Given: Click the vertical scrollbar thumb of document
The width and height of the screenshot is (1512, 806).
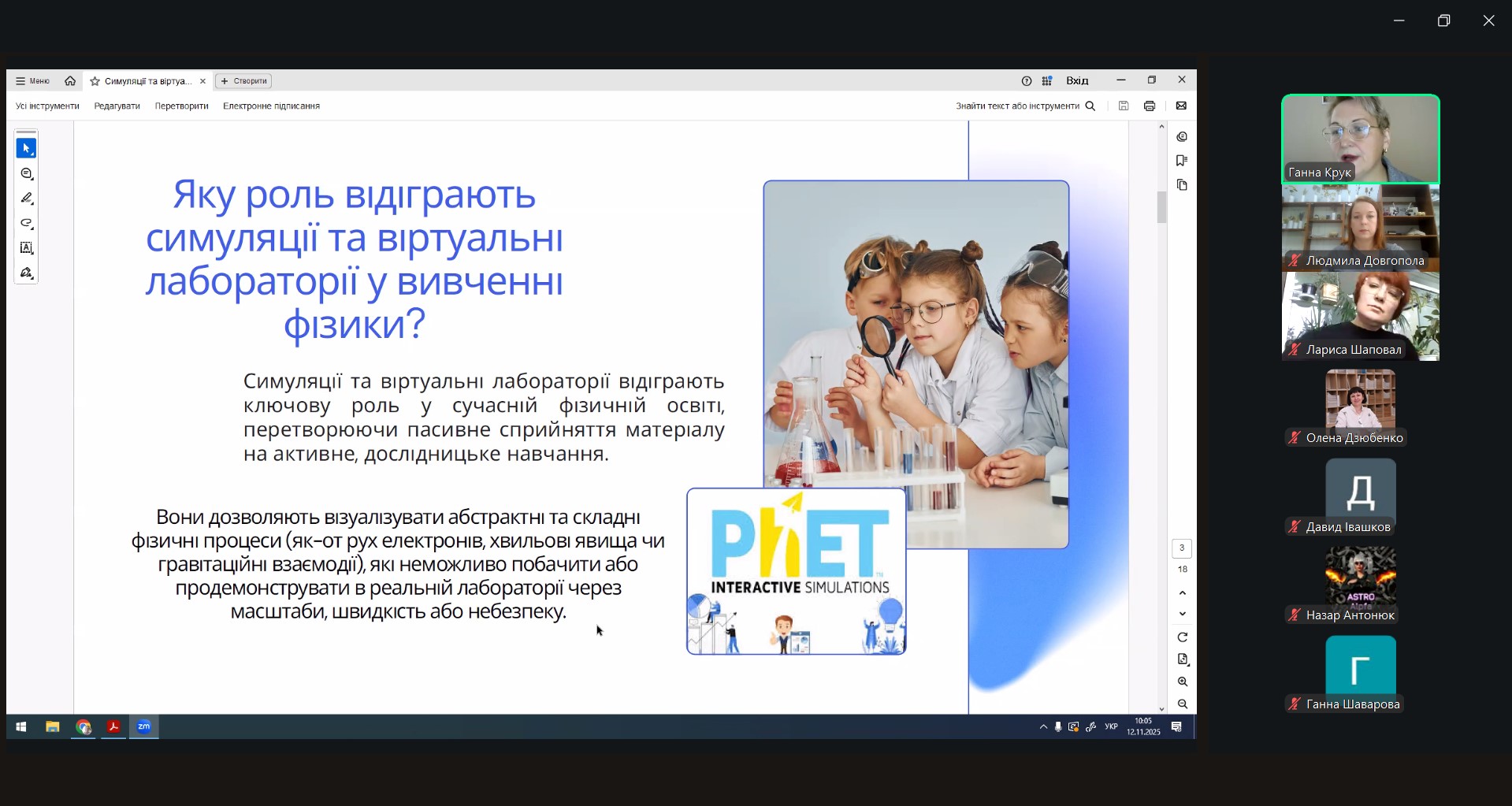Looking at the screenshot, I should pos(1161,208).
